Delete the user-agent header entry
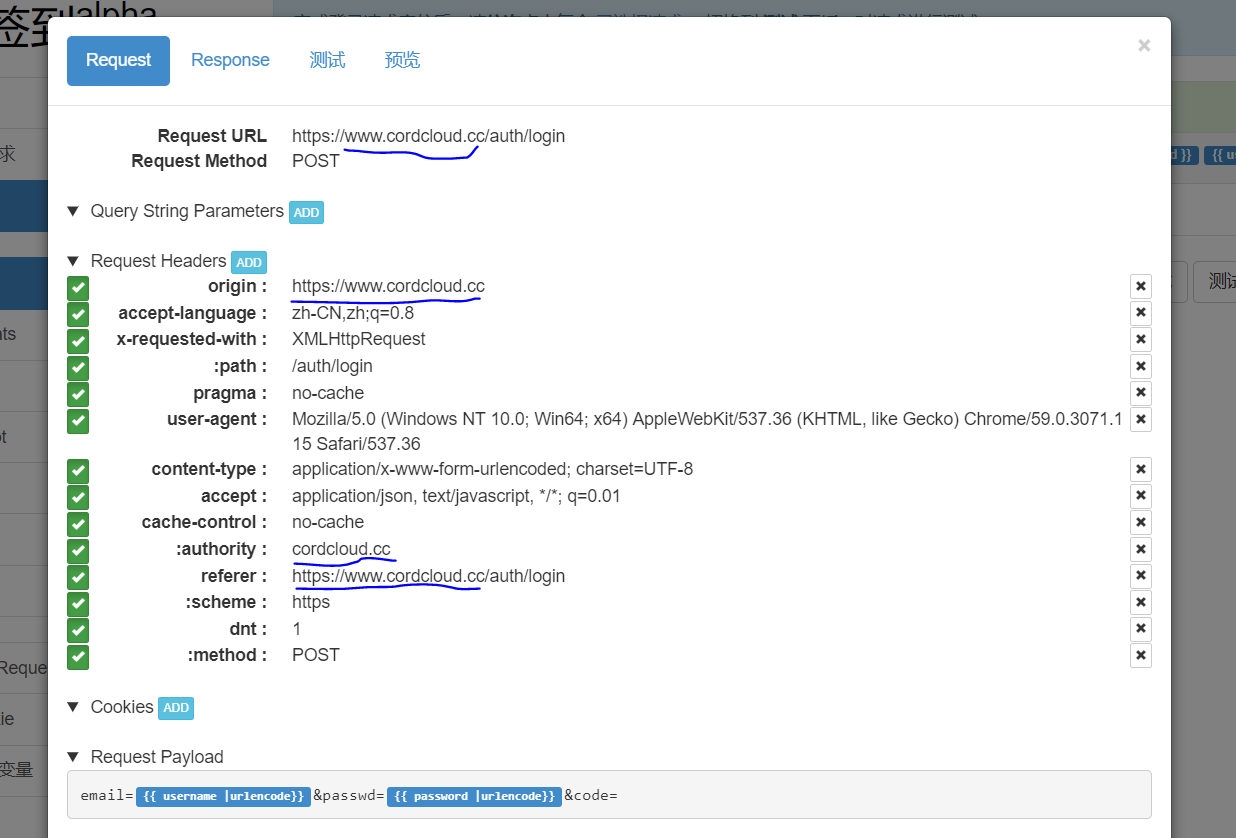The width and height of the screenshot is (1236, 838). pyautogui.click(x=1141, y=419)
